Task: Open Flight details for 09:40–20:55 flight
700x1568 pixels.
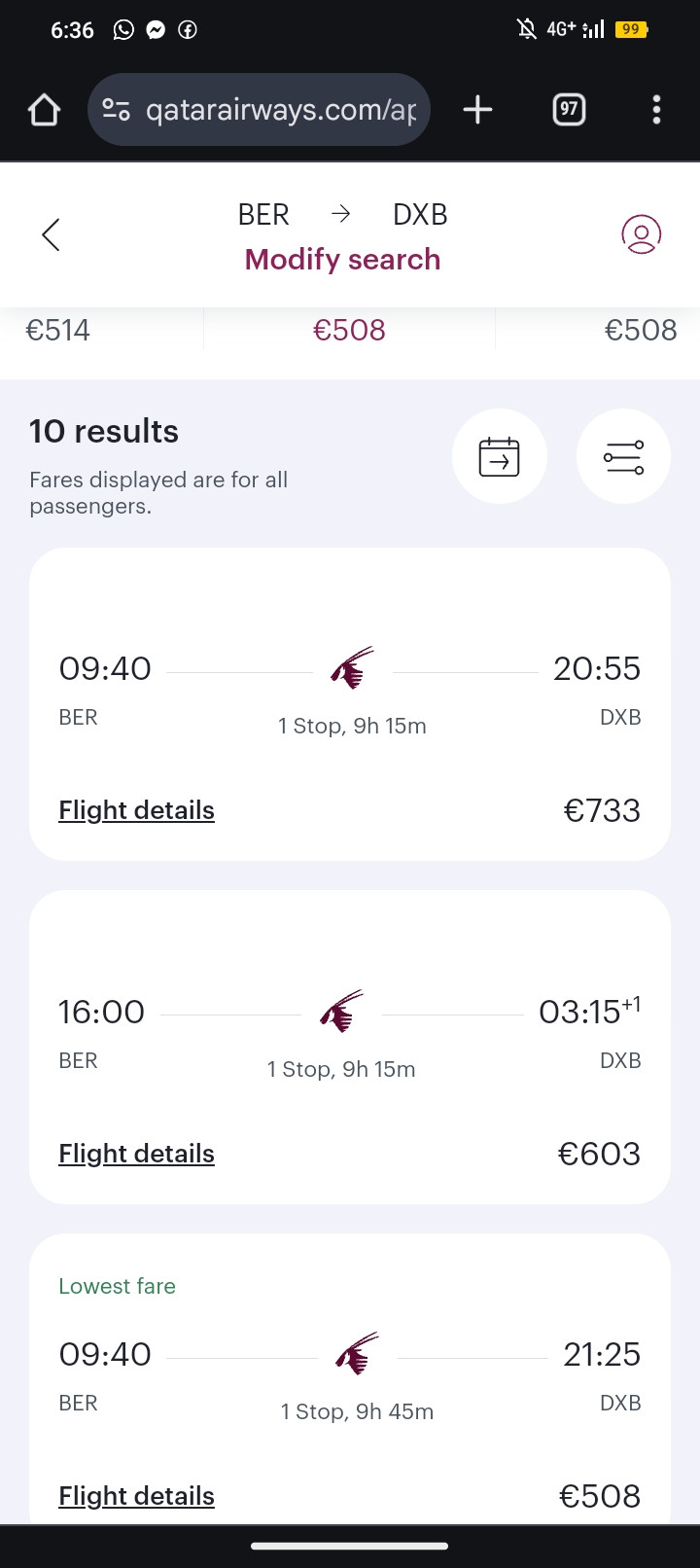Action: [x=136, y=810]
